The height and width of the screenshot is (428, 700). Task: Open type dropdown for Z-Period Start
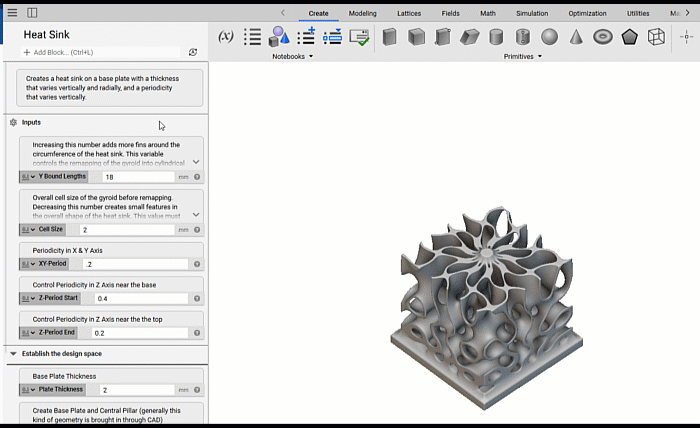point(28,298)
